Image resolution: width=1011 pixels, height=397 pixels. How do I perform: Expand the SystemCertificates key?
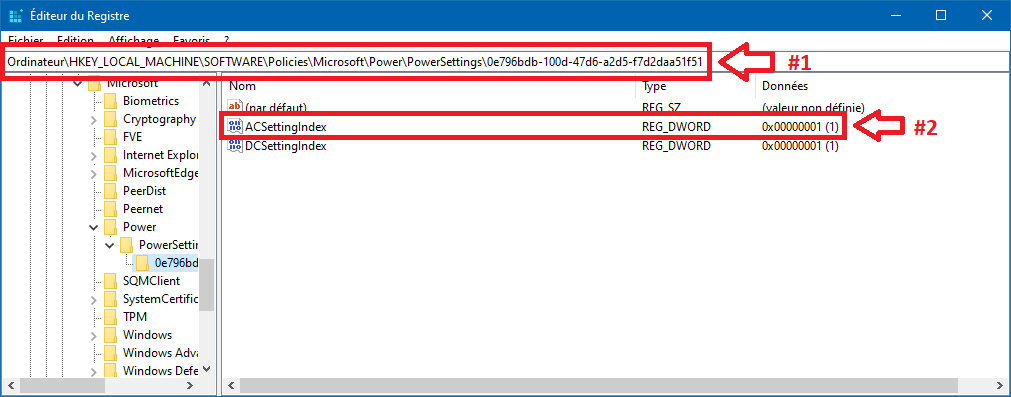94,300
